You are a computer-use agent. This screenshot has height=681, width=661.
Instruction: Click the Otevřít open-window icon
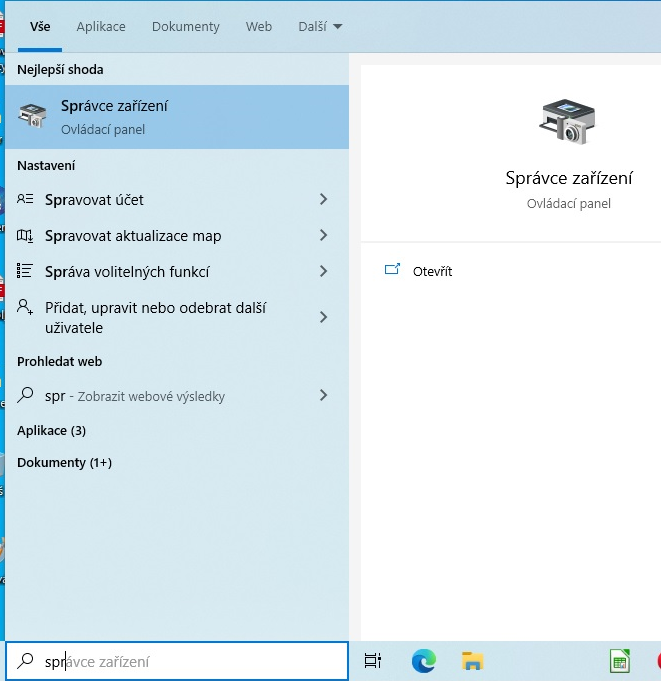pyautogui.click(x=392, y=270)
